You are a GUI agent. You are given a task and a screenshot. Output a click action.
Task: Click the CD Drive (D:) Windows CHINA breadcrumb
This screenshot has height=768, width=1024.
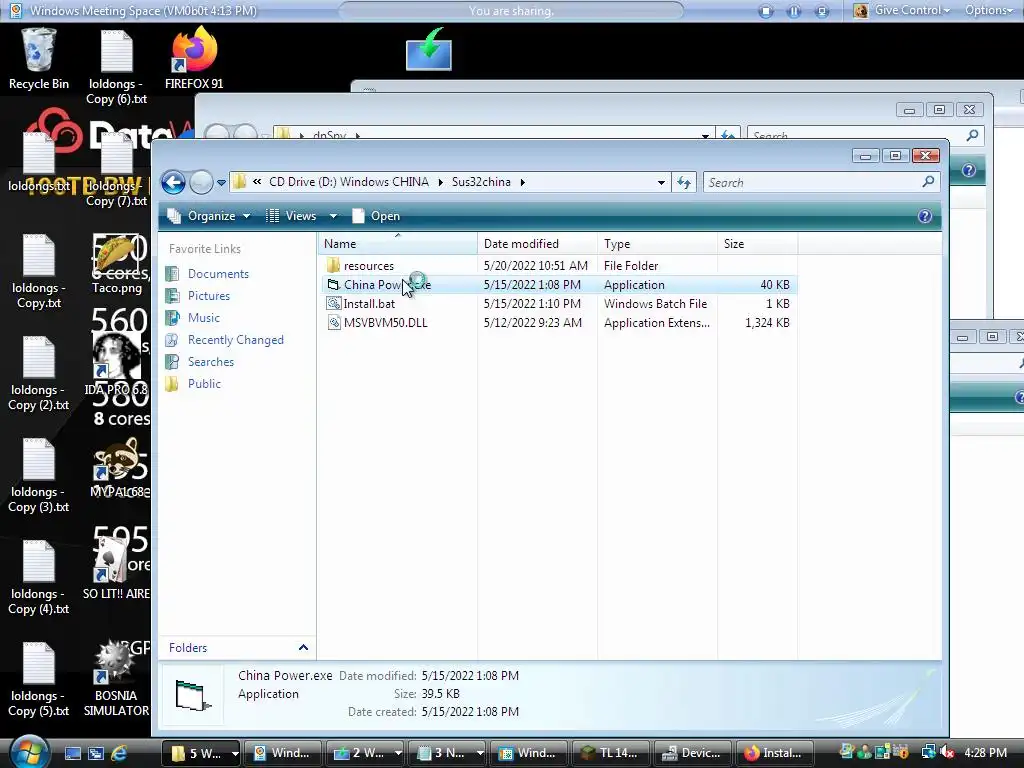coord(349,182)
